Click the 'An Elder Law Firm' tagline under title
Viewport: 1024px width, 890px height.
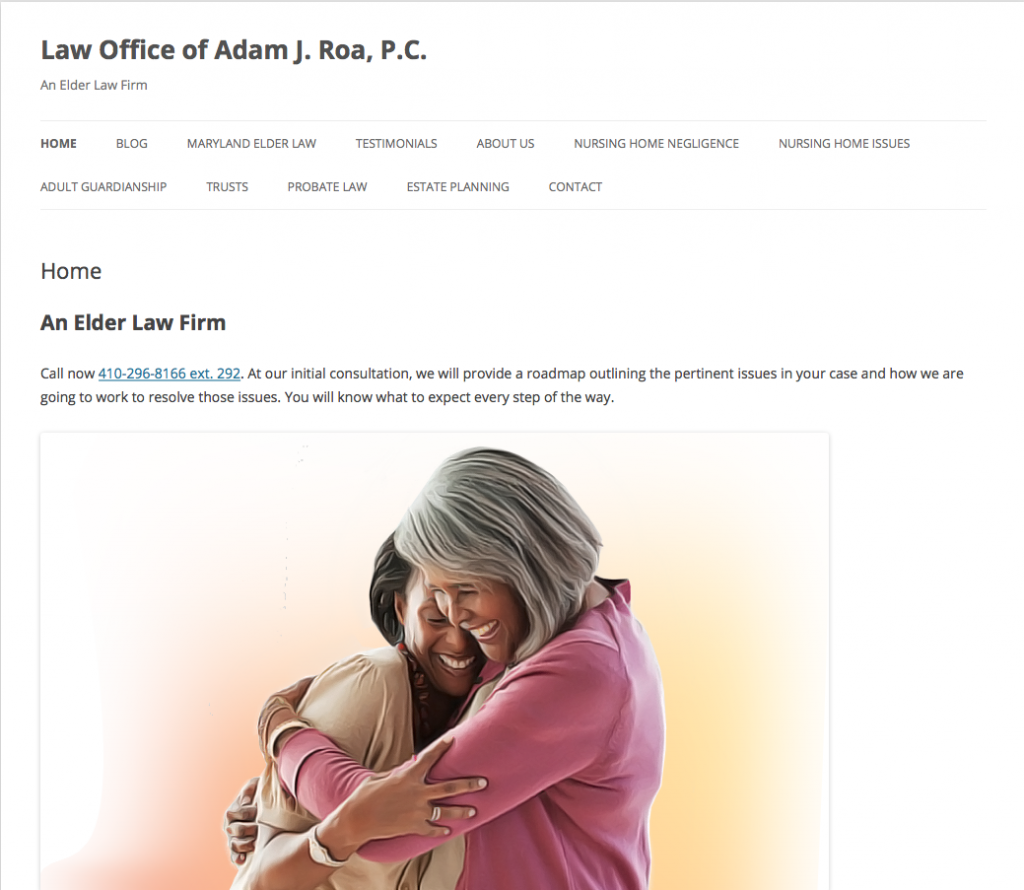tap(93, 85)
